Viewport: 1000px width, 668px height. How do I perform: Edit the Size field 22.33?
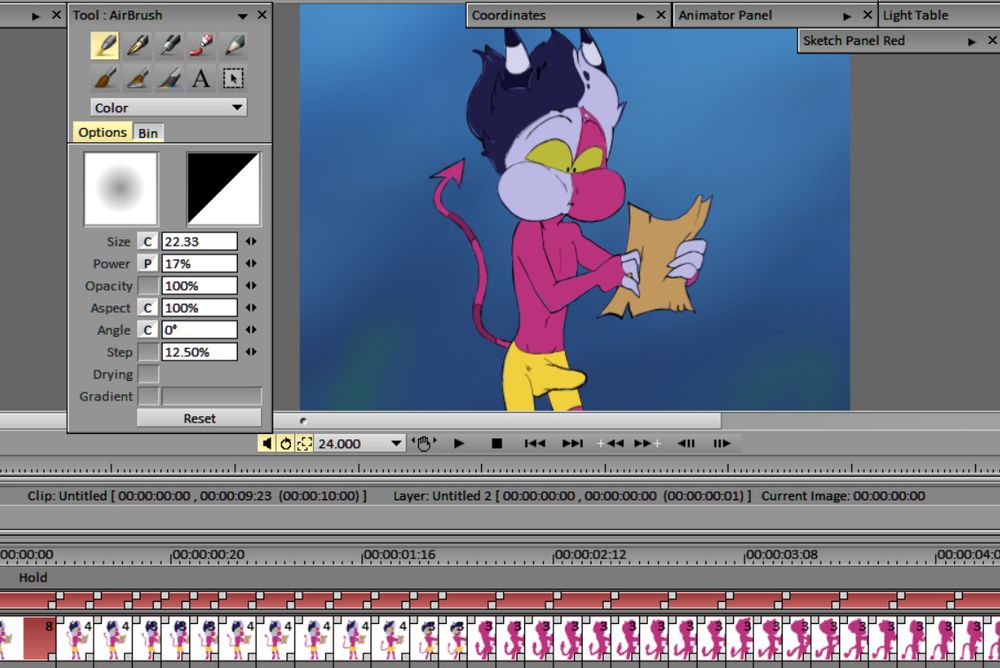click(199, 242)
